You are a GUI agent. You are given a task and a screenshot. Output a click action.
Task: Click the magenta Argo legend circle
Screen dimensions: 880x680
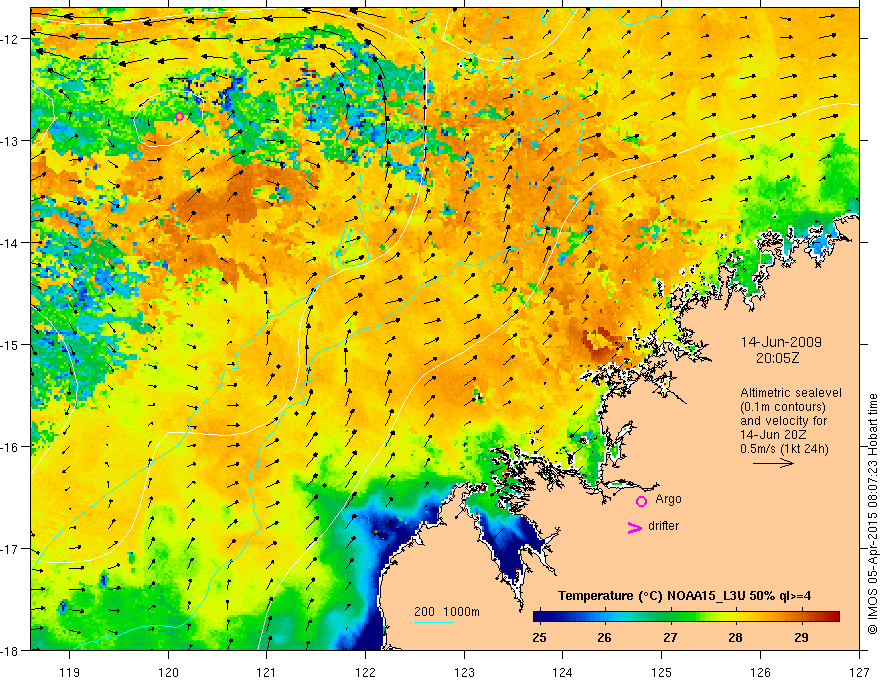click(641, 501)
